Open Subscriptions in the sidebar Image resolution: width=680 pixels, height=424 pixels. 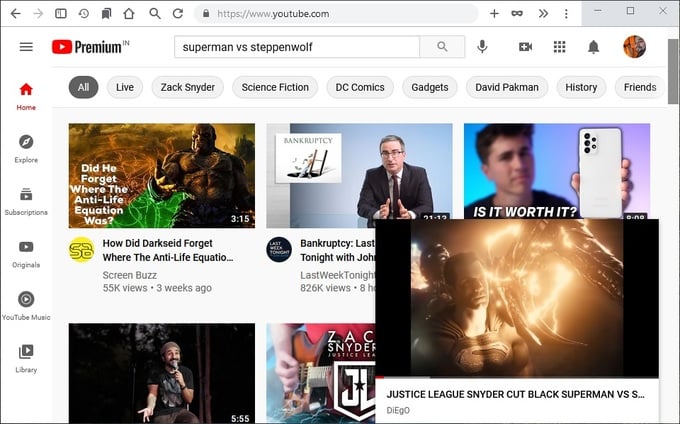click(26, 201)
